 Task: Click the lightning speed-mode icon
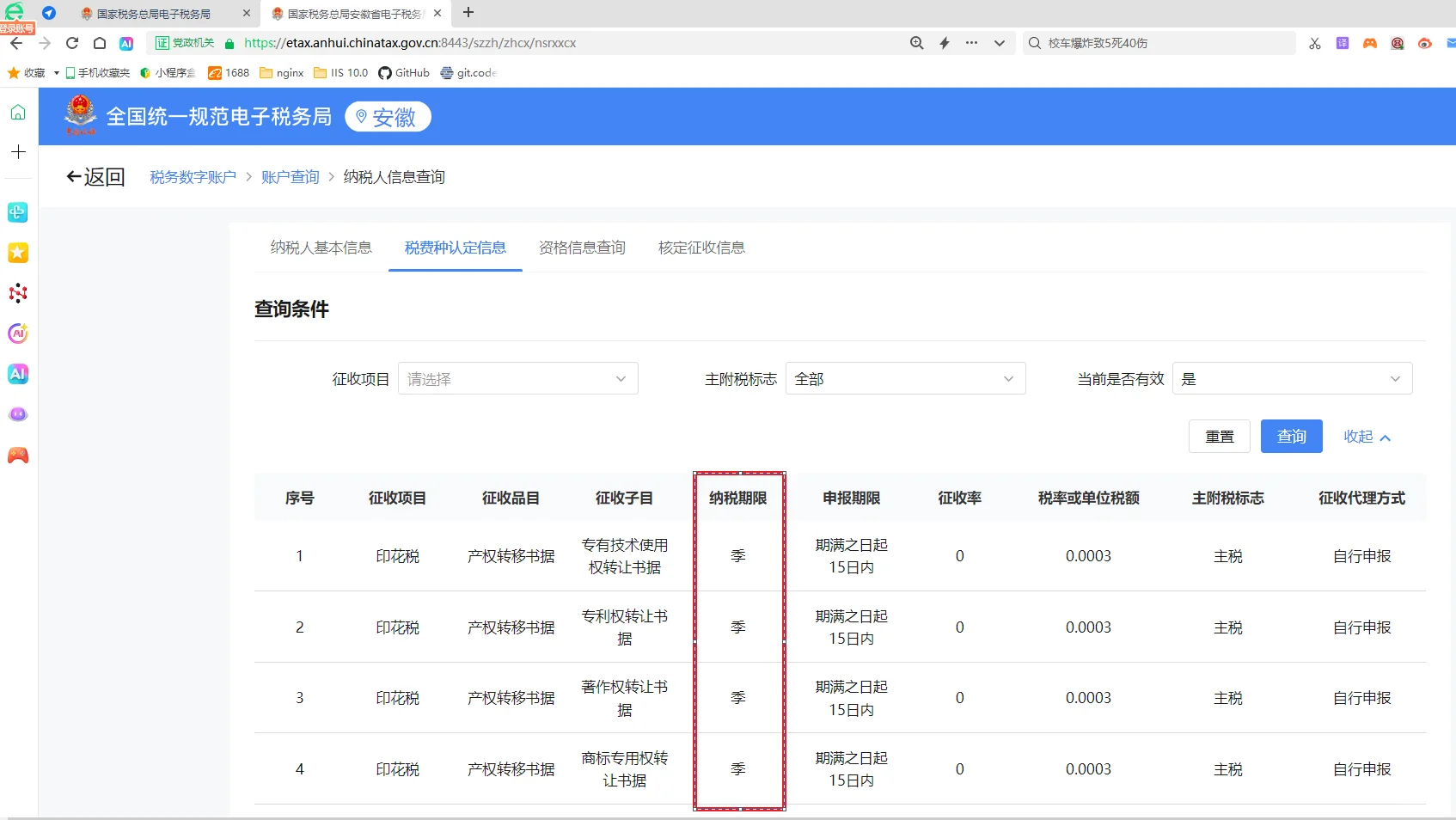(945, 43)
